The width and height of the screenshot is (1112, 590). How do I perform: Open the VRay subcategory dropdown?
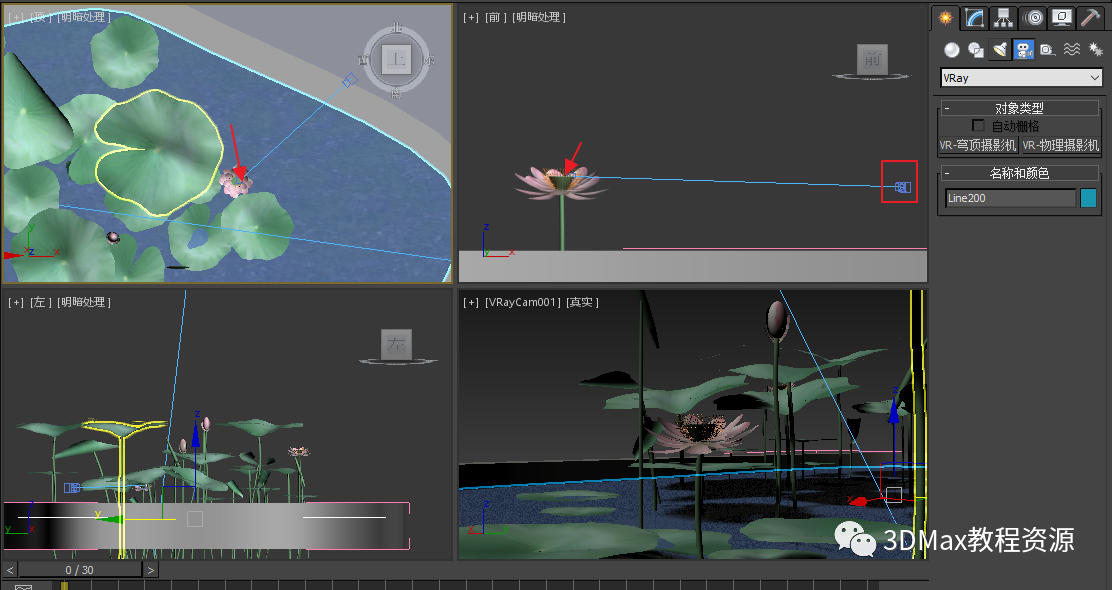pos(1021,78)
